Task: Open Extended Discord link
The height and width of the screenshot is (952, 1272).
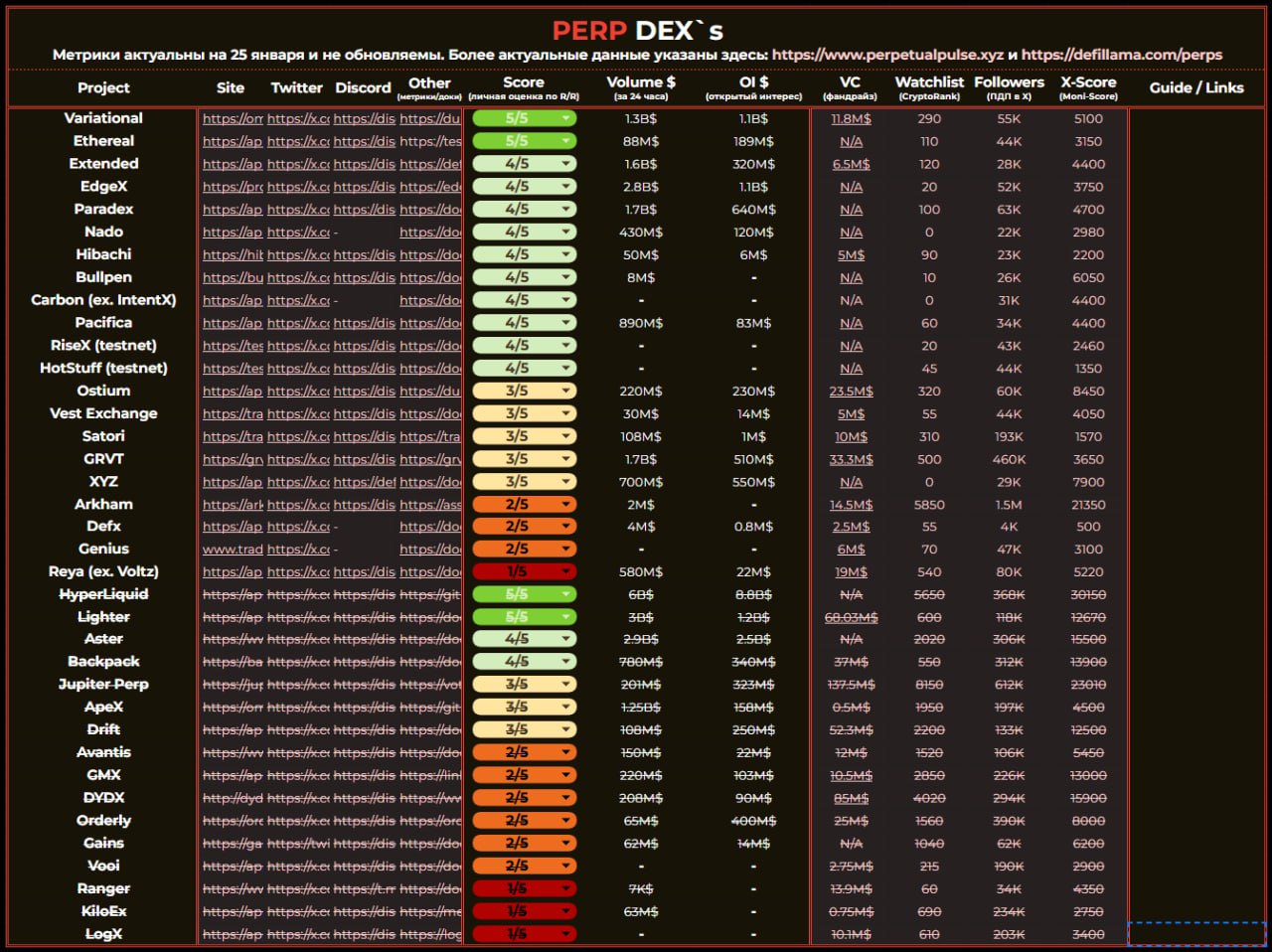Action: click(364, 164)
